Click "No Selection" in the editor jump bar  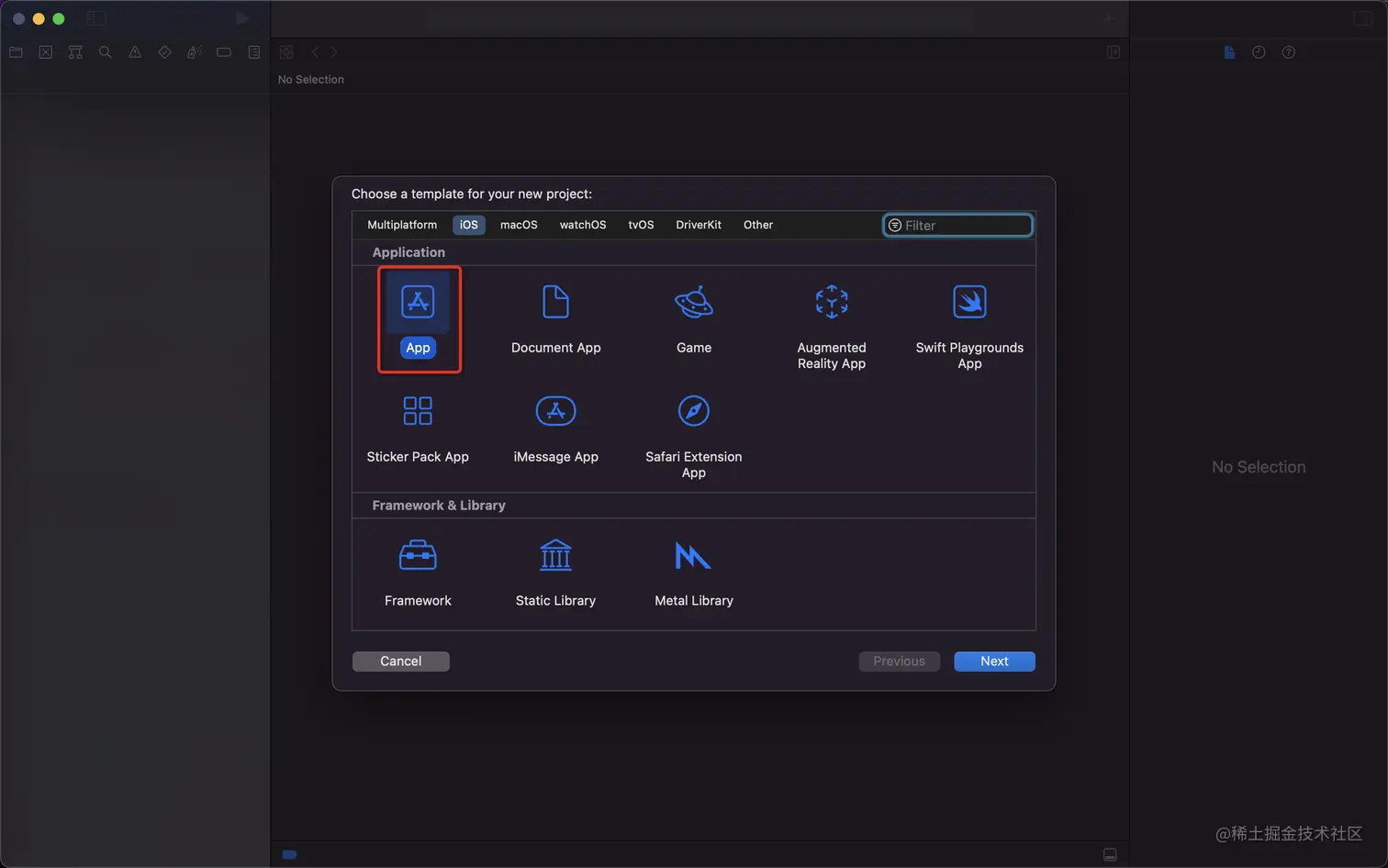tap(311, 80)
